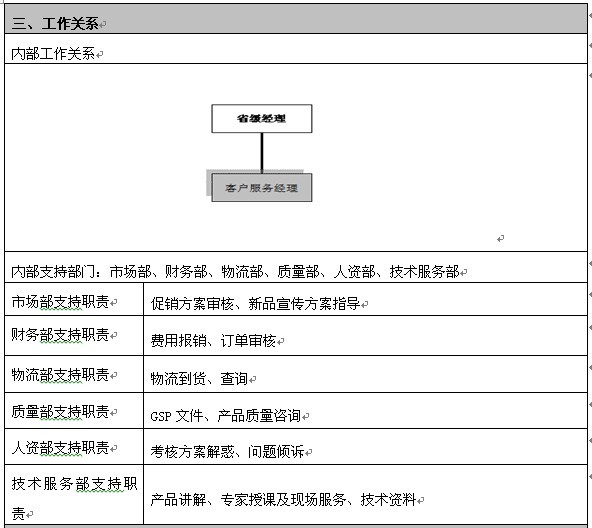592x528 pixels.
Task: Click the 质量部支持职责 table cell
Action: [74, 411]
